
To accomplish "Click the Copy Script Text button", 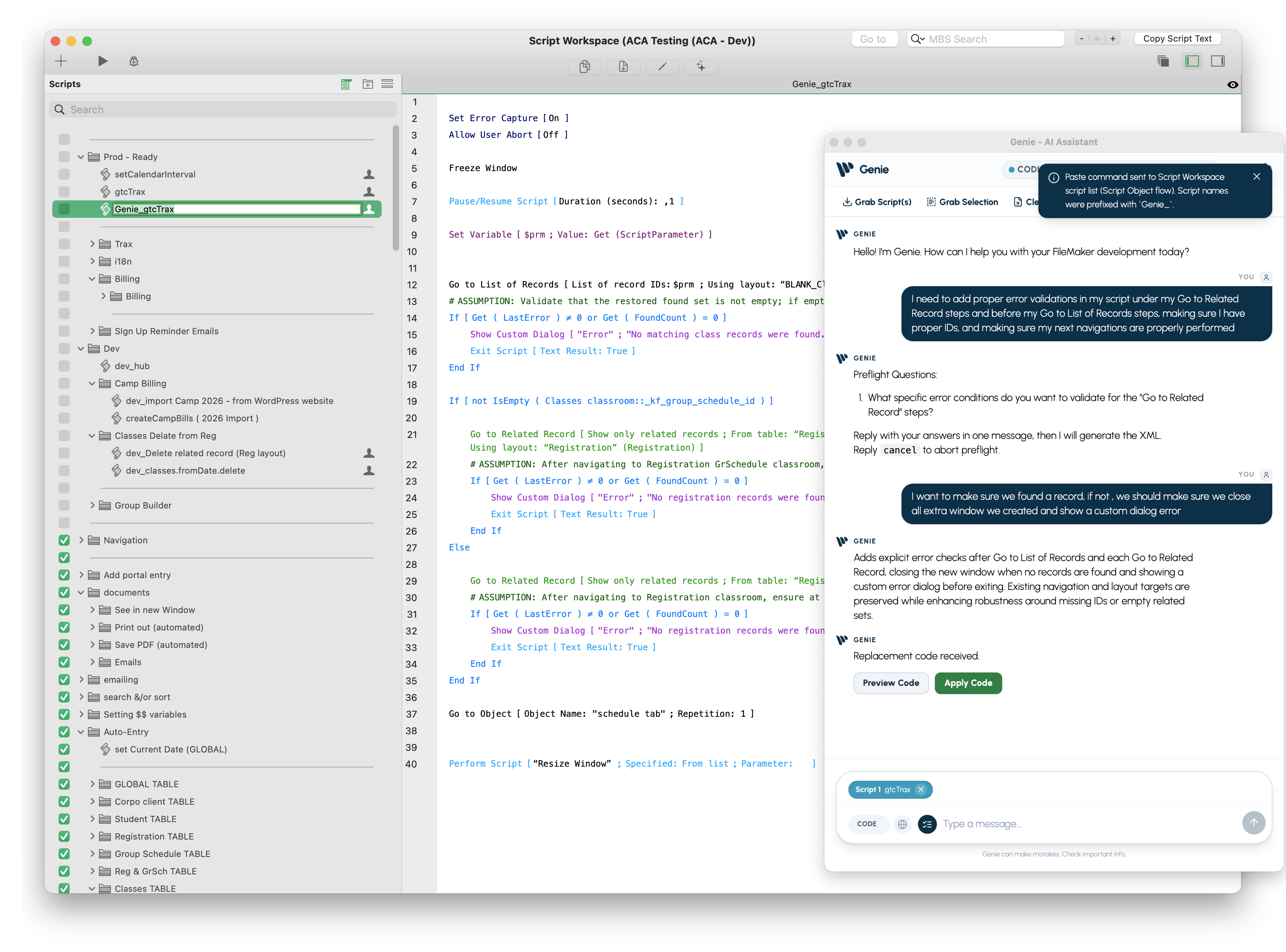I will point(1178,38).
